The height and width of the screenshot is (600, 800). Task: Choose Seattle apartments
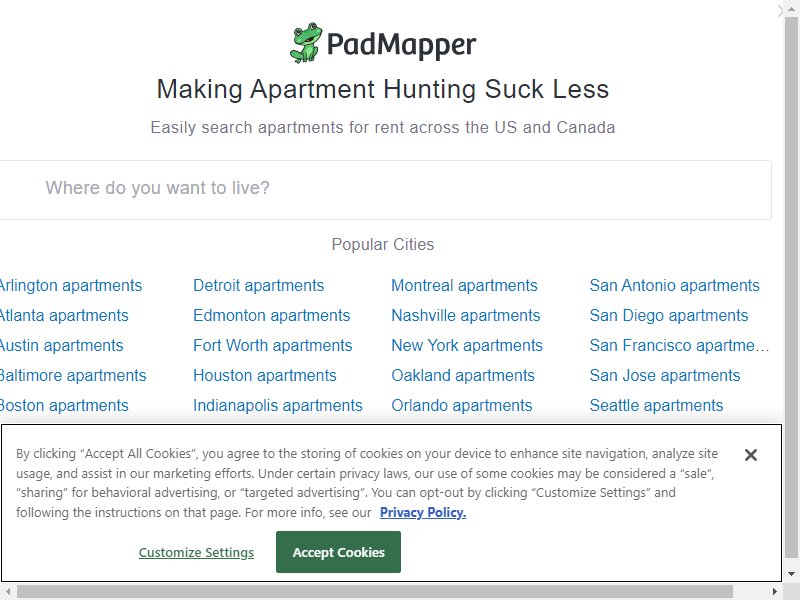point(657,406)
